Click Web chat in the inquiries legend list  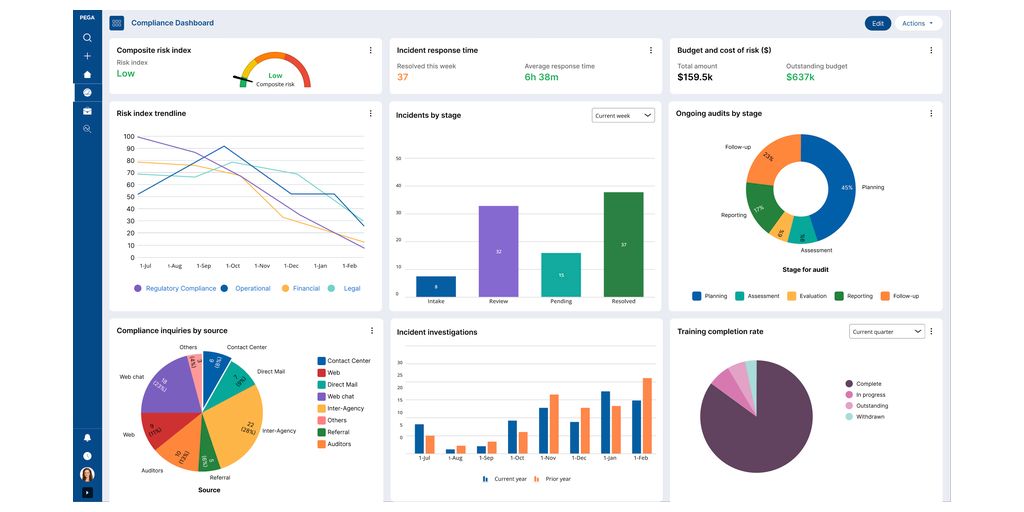coord(336,396)
